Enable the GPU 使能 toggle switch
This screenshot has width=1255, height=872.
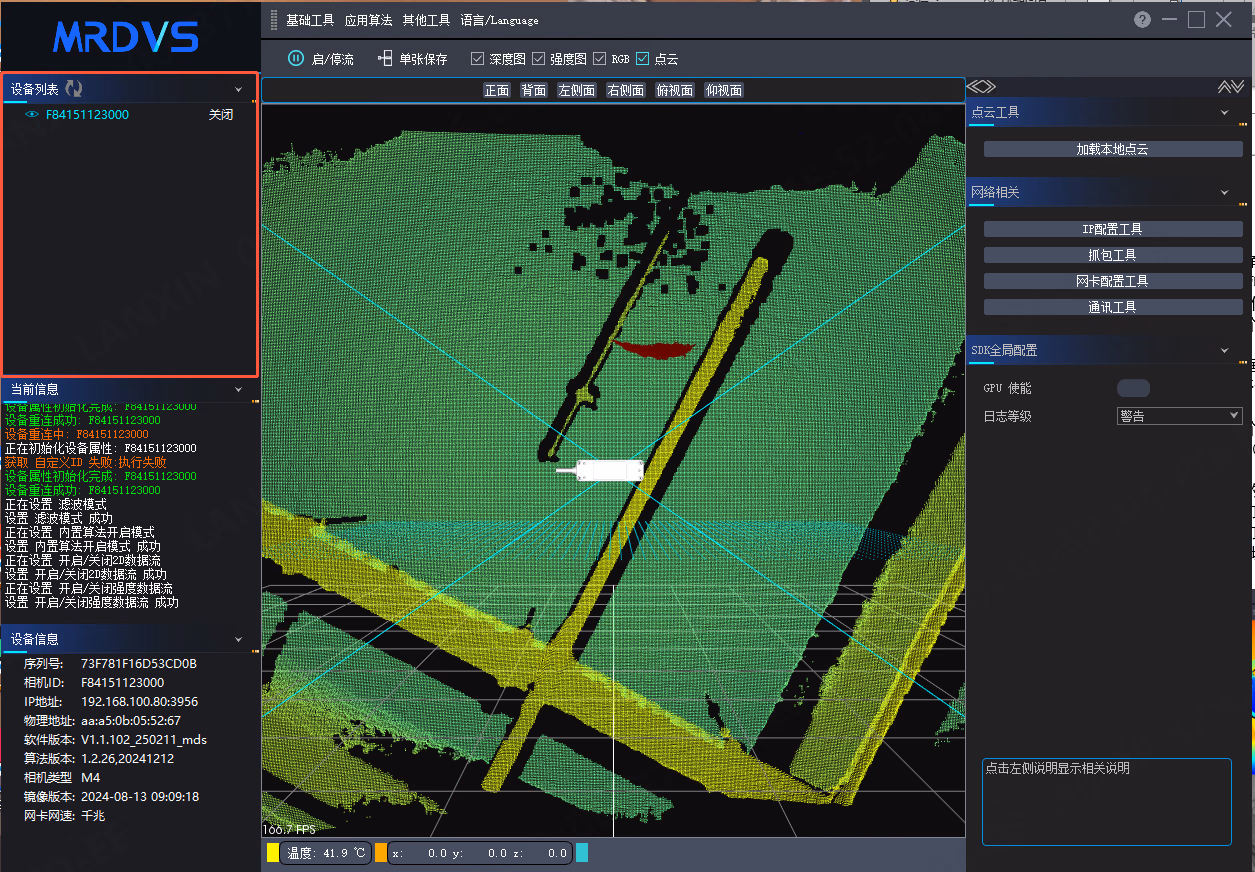tap(1133, 388)
